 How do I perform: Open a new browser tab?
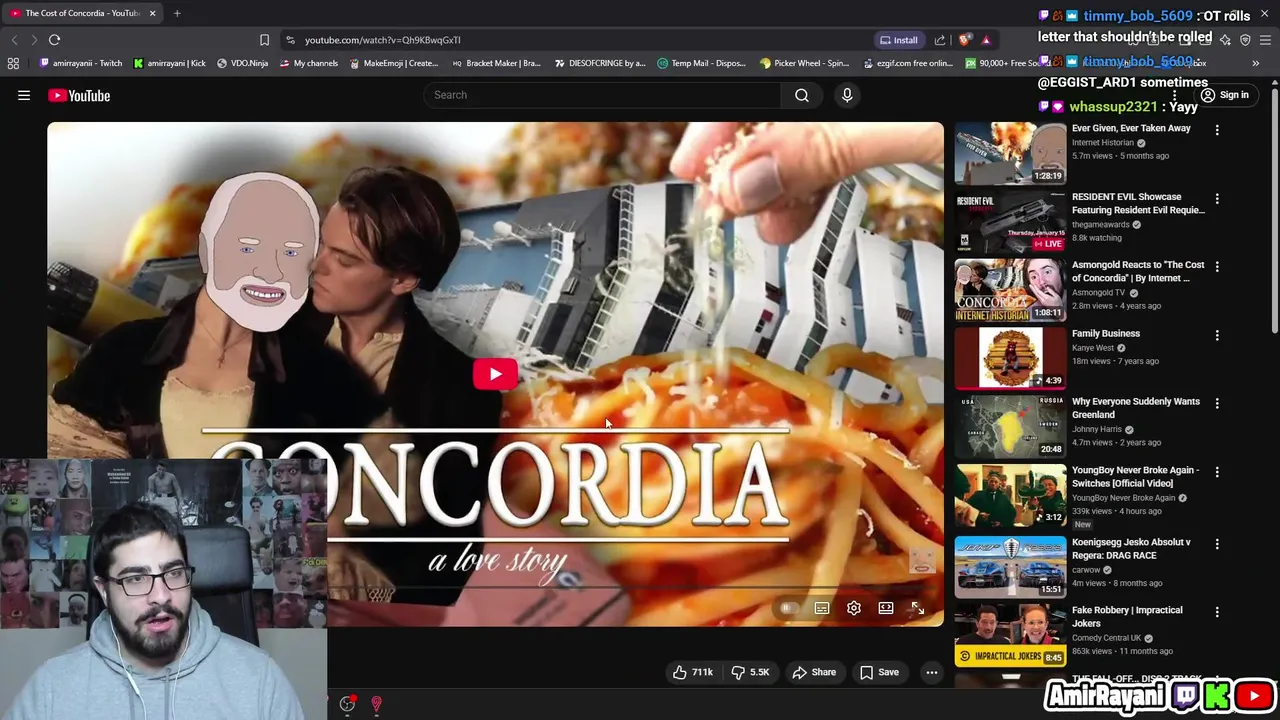(177, 13)
